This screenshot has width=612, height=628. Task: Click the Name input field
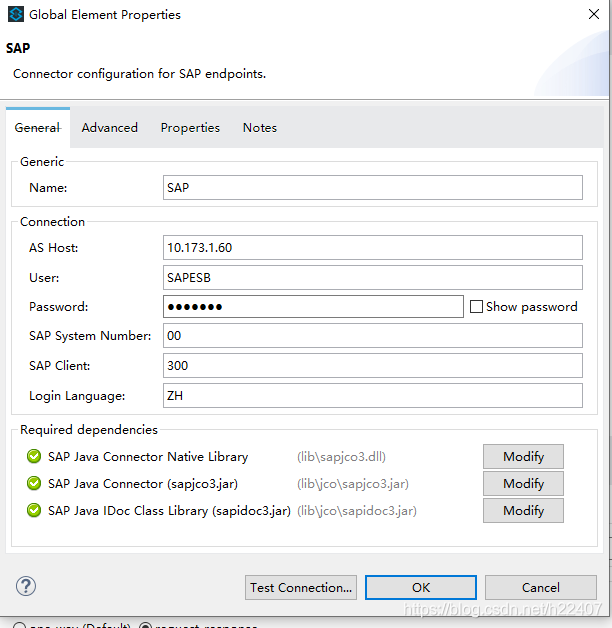372,187
